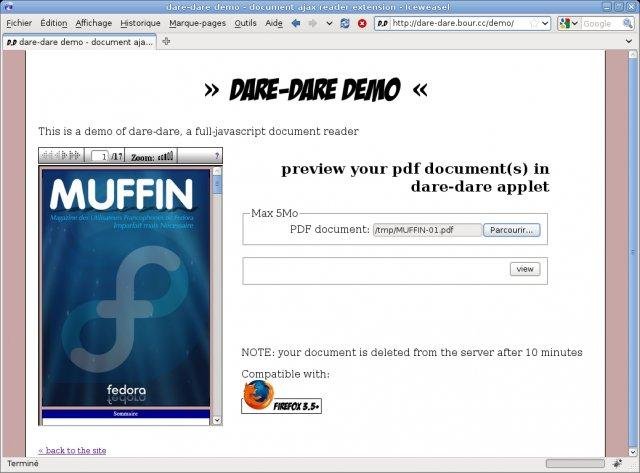Reload the page with the refresh icon
The width and height of the screenshot is (640, 473).
click(x=345, y=23)
